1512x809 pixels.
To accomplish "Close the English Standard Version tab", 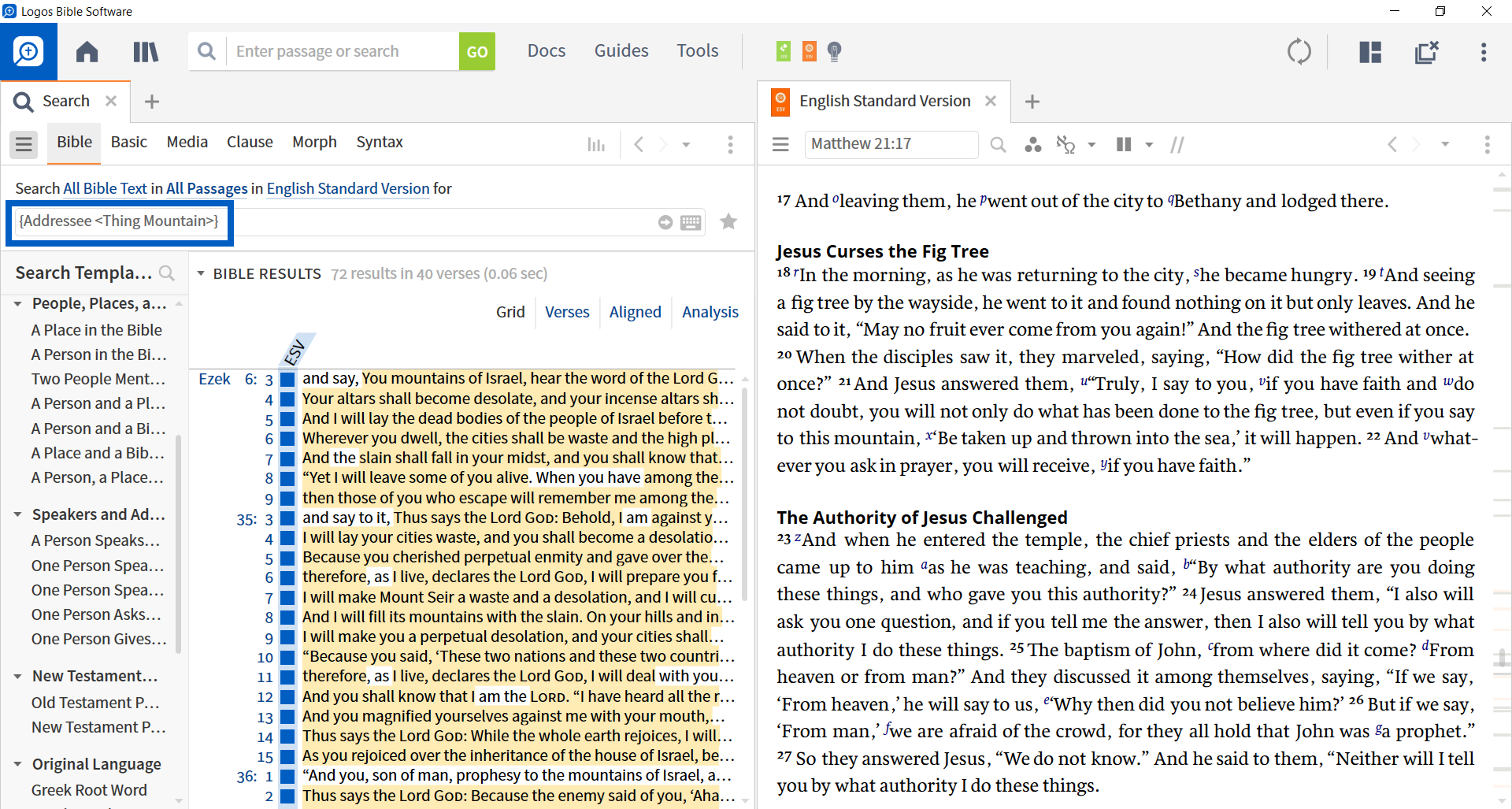I will click(991, 101).
